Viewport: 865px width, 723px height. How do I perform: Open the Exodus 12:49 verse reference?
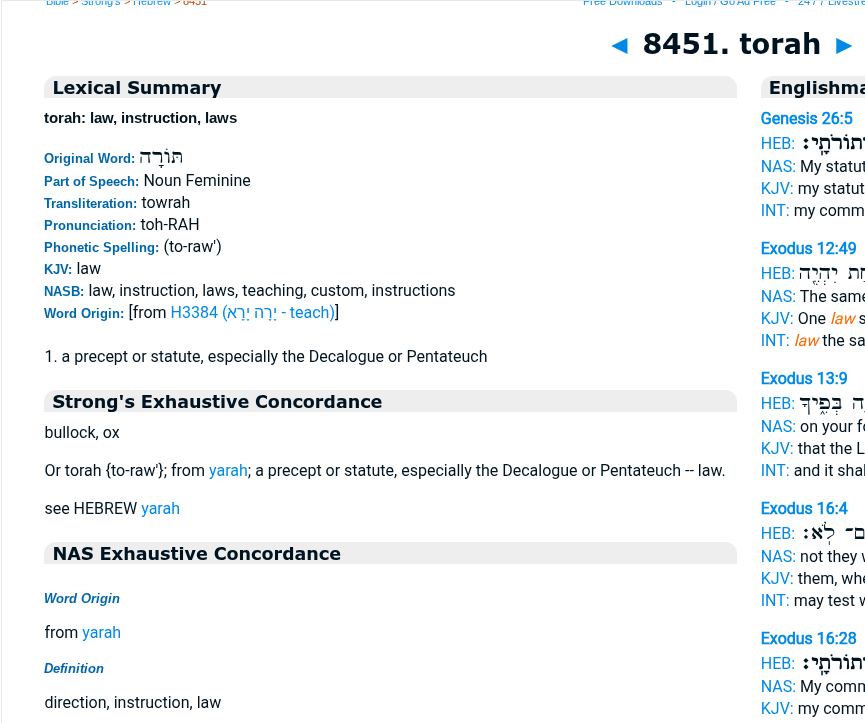coord(808,249)
